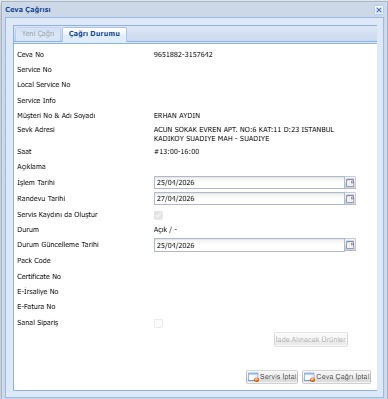
Task: Click the icon on Servis İptal button
Action: [x=253, y=377]
